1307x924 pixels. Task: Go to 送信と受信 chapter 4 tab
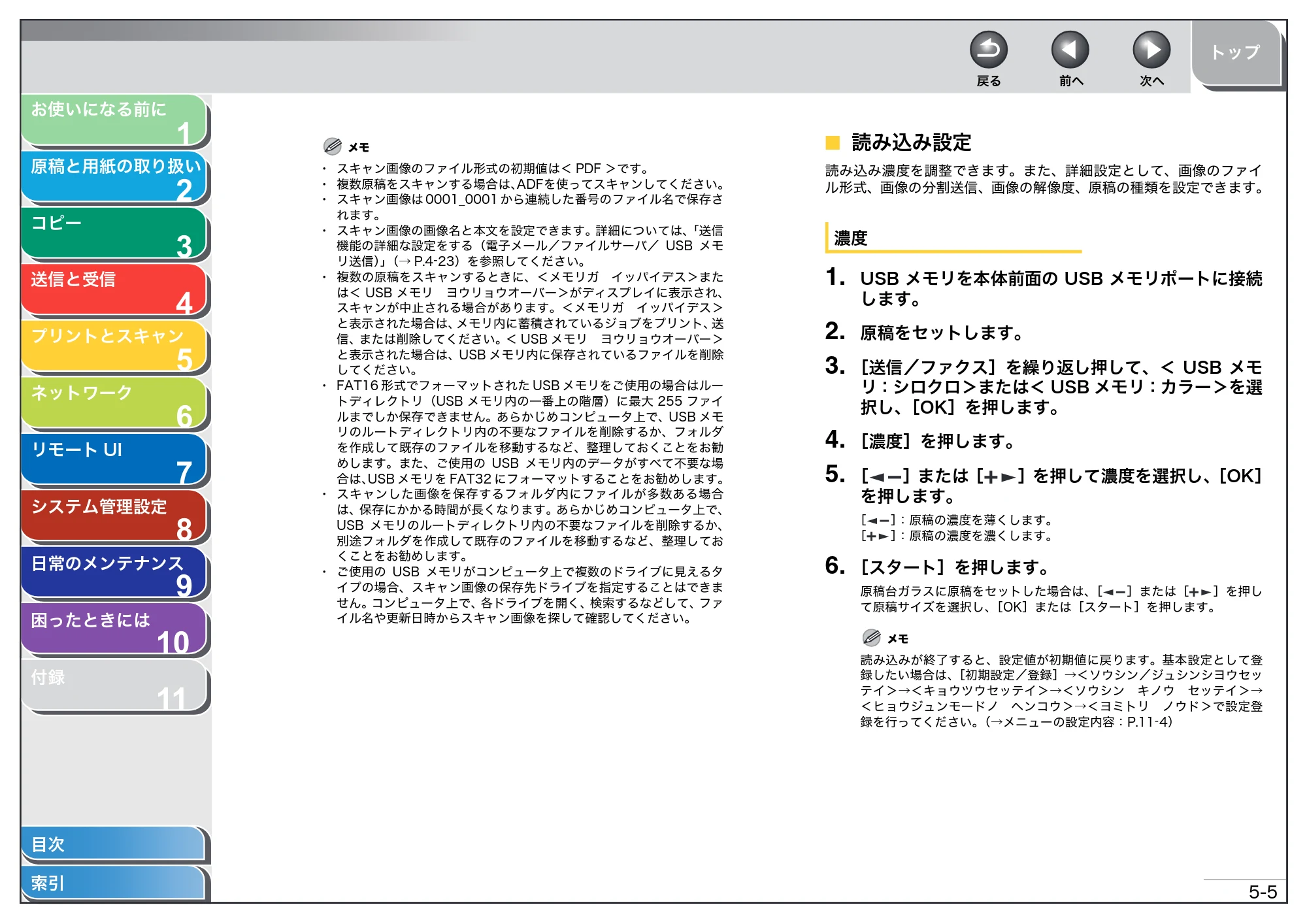click(114, 291)
